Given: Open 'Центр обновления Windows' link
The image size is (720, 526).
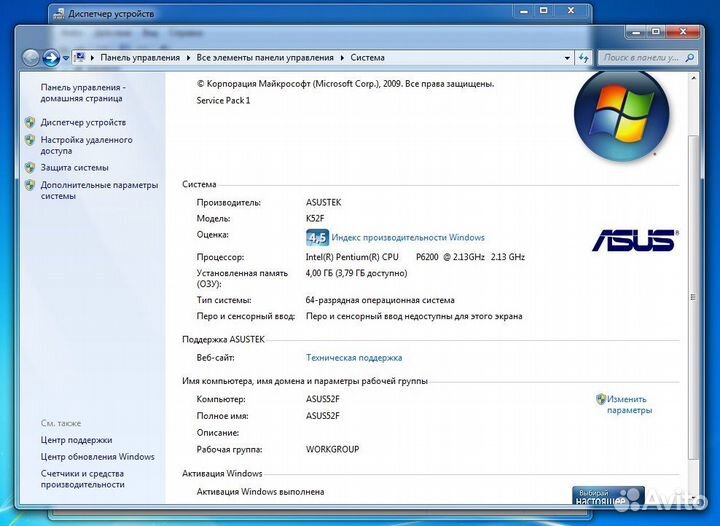Looking at the screenshot, I should click(x=97, y=457).
